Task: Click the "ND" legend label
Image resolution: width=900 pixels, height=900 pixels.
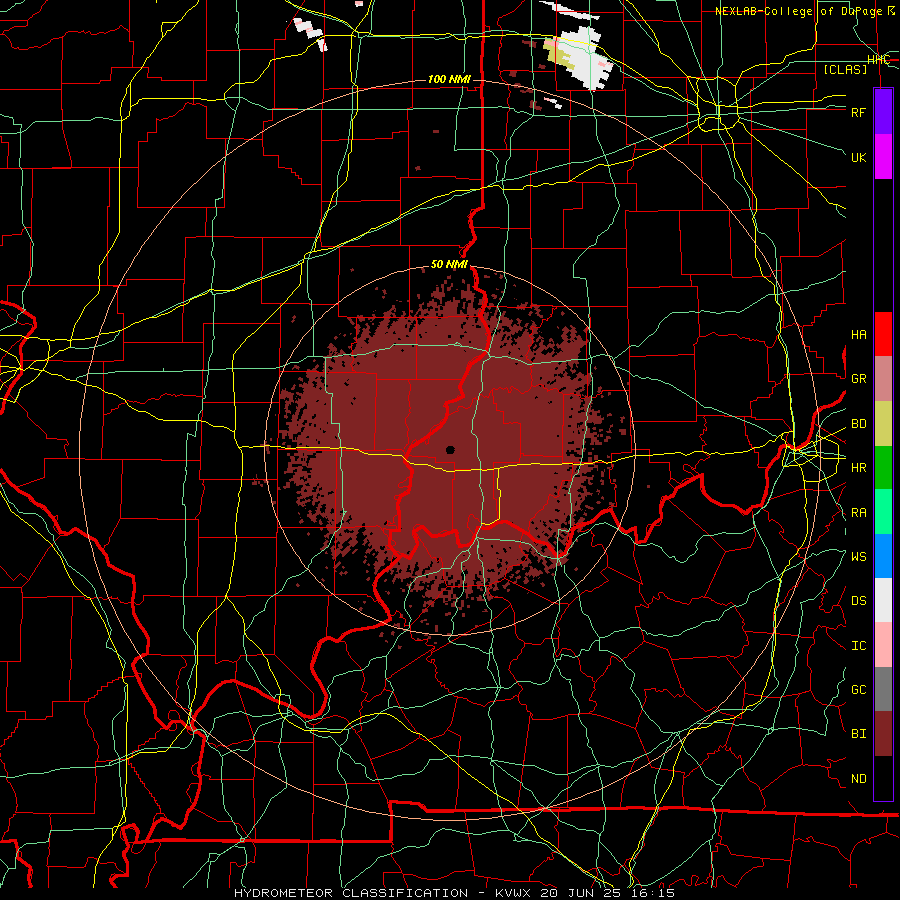Action: tap(858, 779)
